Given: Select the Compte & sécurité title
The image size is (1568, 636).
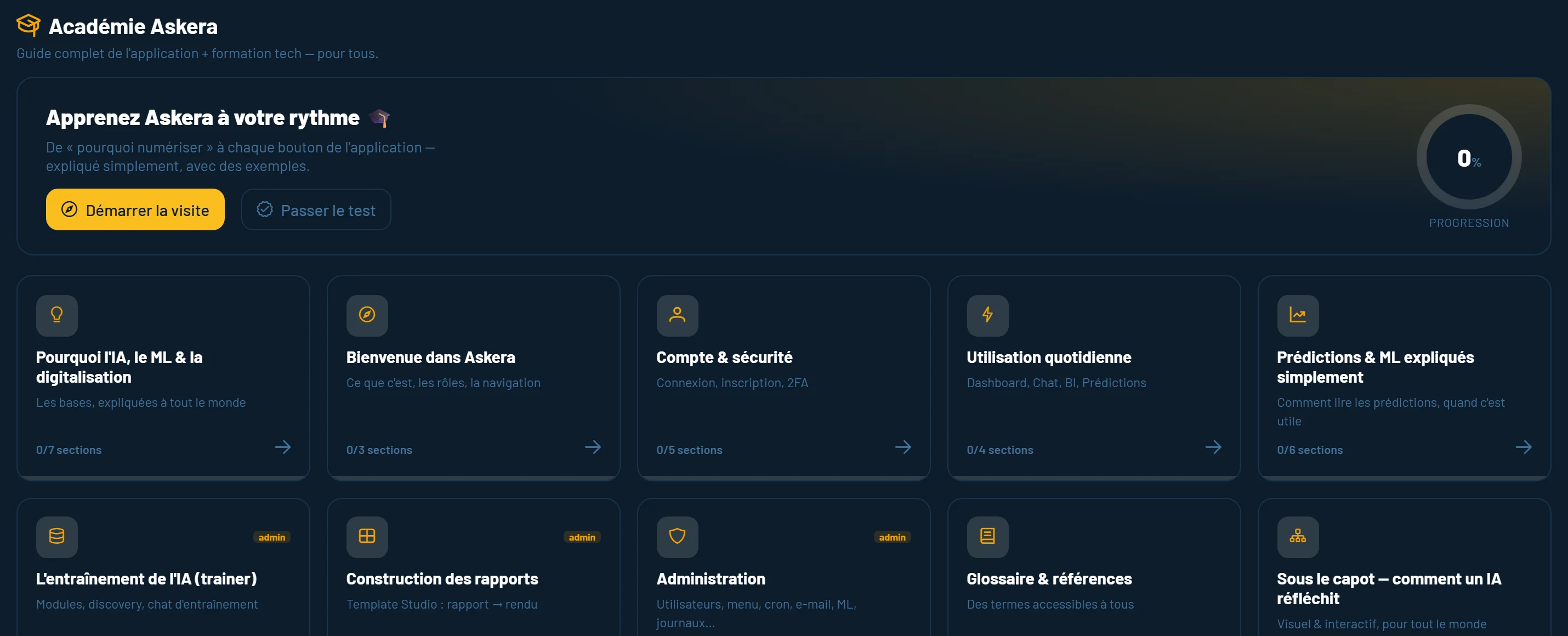Looking at the screenshot, I should (724, 357).
